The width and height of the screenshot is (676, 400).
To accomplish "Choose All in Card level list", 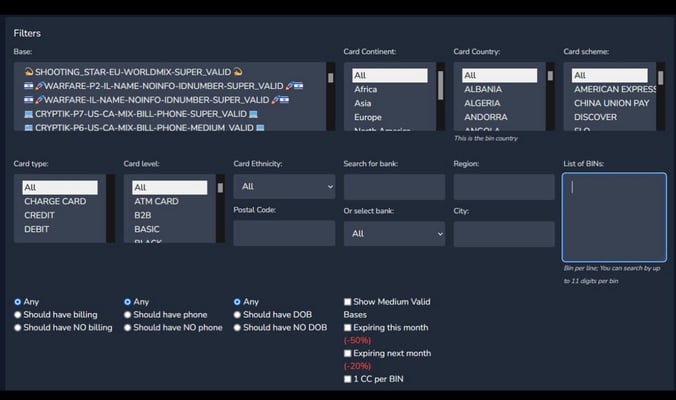I will pos(170,188).
